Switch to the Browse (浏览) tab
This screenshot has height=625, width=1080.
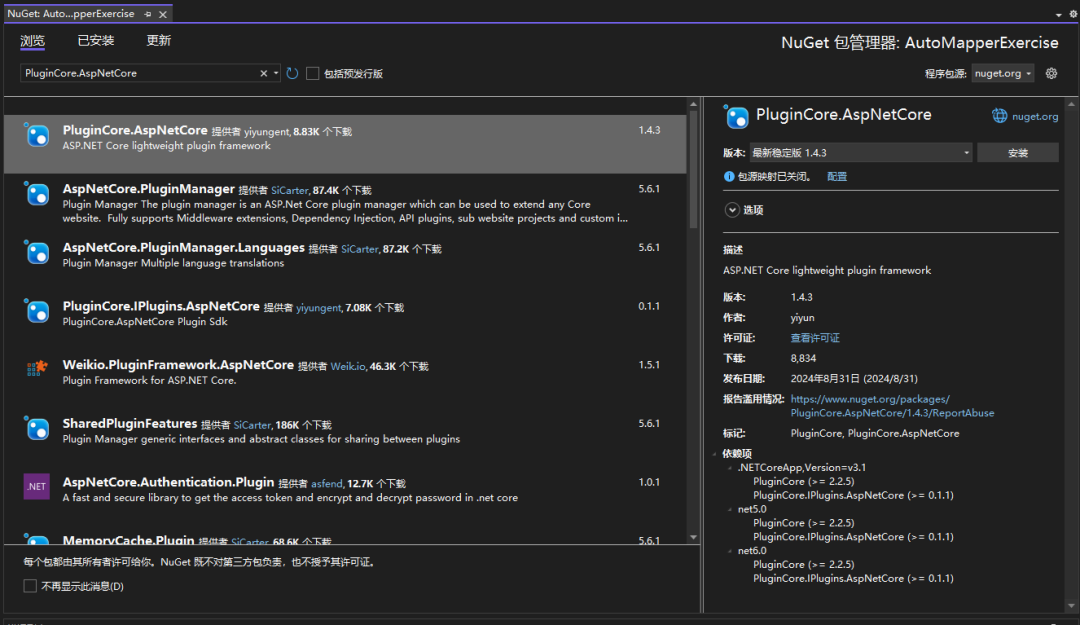(x=32, y=41)
